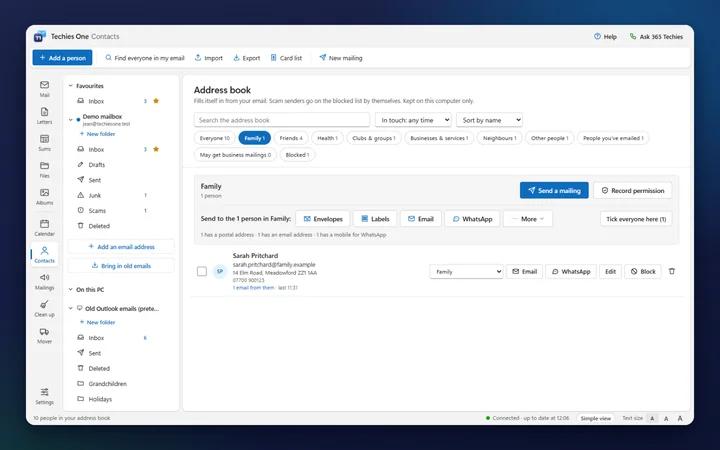Screen dimensions: 720x450
Task: Click the Send a mailing button
Action: click(554, 190)
